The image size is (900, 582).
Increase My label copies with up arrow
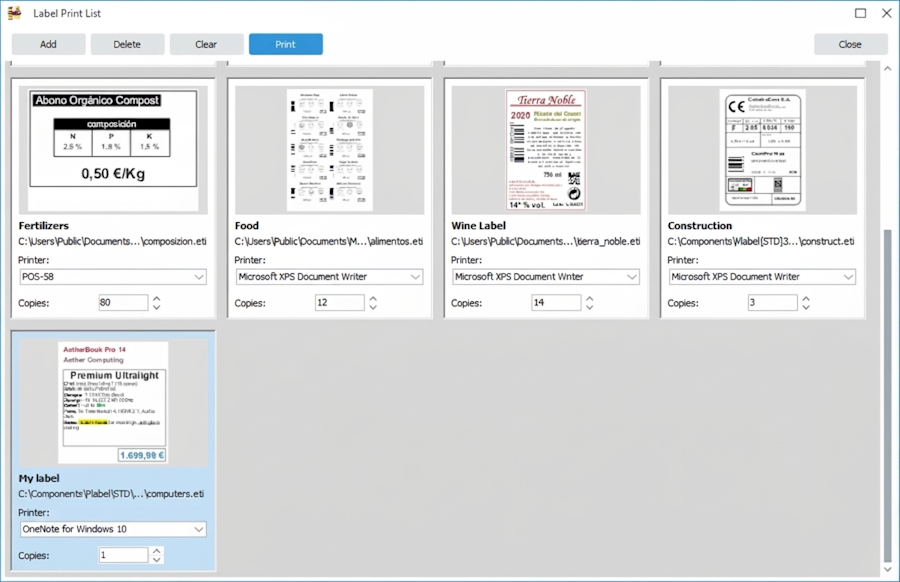[157, 551]
